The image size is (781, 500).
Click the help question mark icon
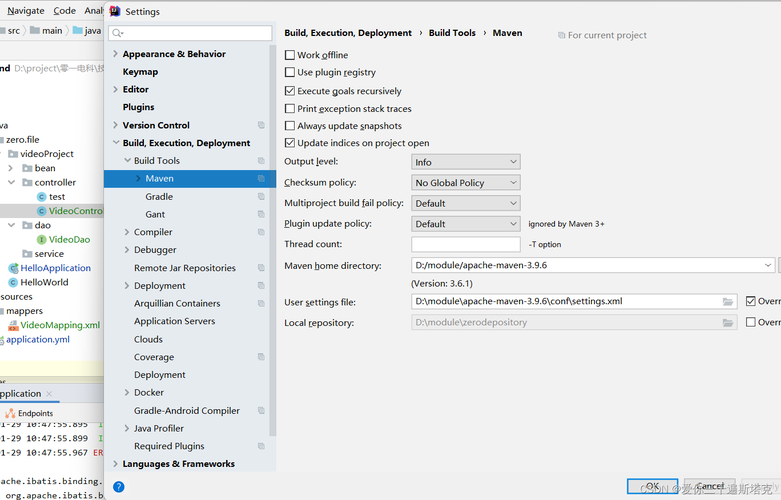118,487
